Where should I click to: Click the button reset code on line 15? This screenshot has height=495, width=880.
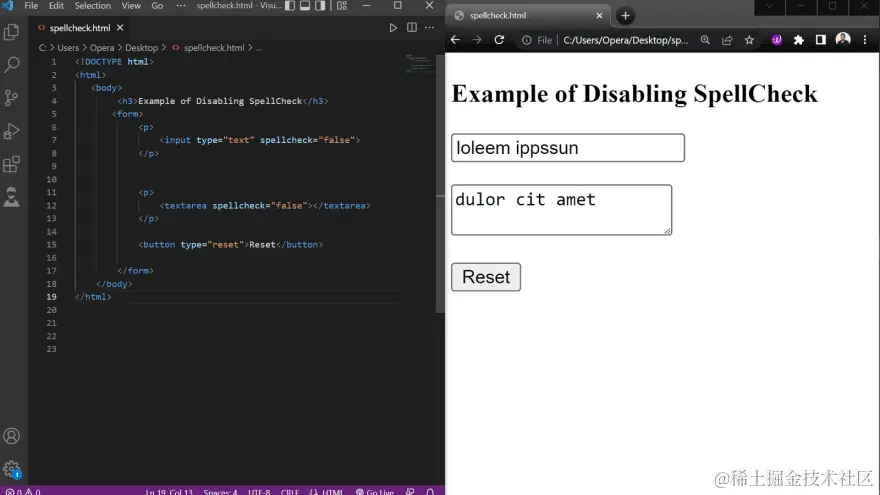pos(231,245)
